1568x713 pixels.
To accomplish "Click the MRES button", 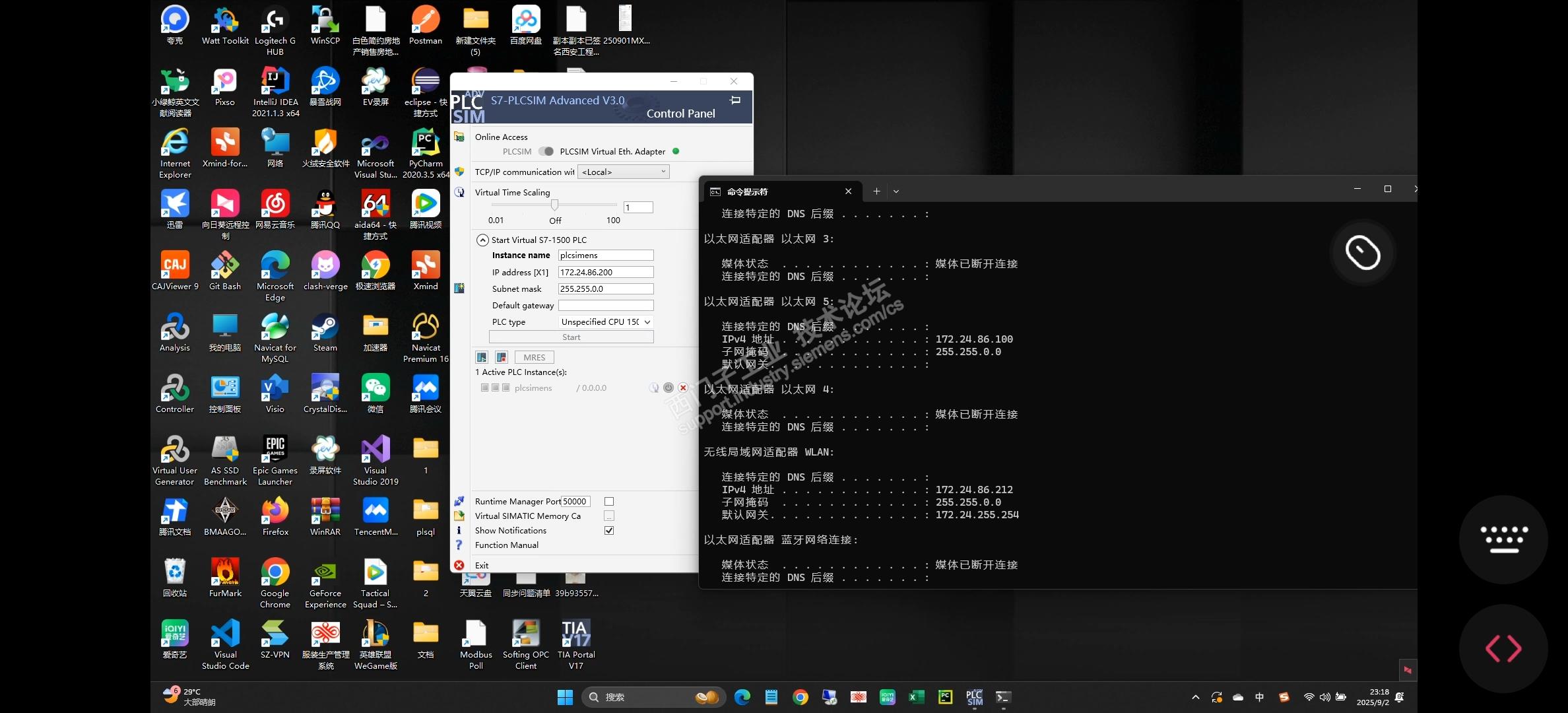I will tap(534, 357).
